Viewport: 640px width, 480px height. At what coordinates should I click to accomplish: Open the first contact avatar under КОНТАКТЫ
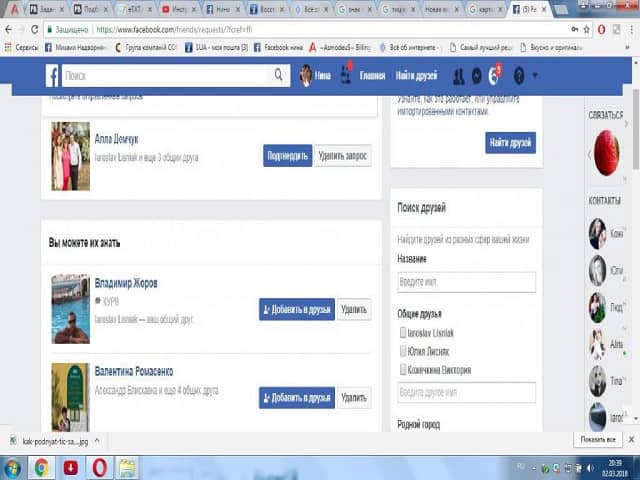point(598,233)
